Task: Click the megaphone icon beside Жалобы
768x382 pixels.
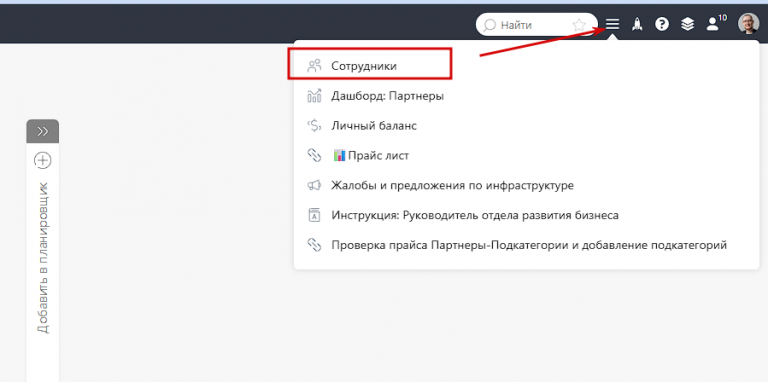Action: [314, 186]
